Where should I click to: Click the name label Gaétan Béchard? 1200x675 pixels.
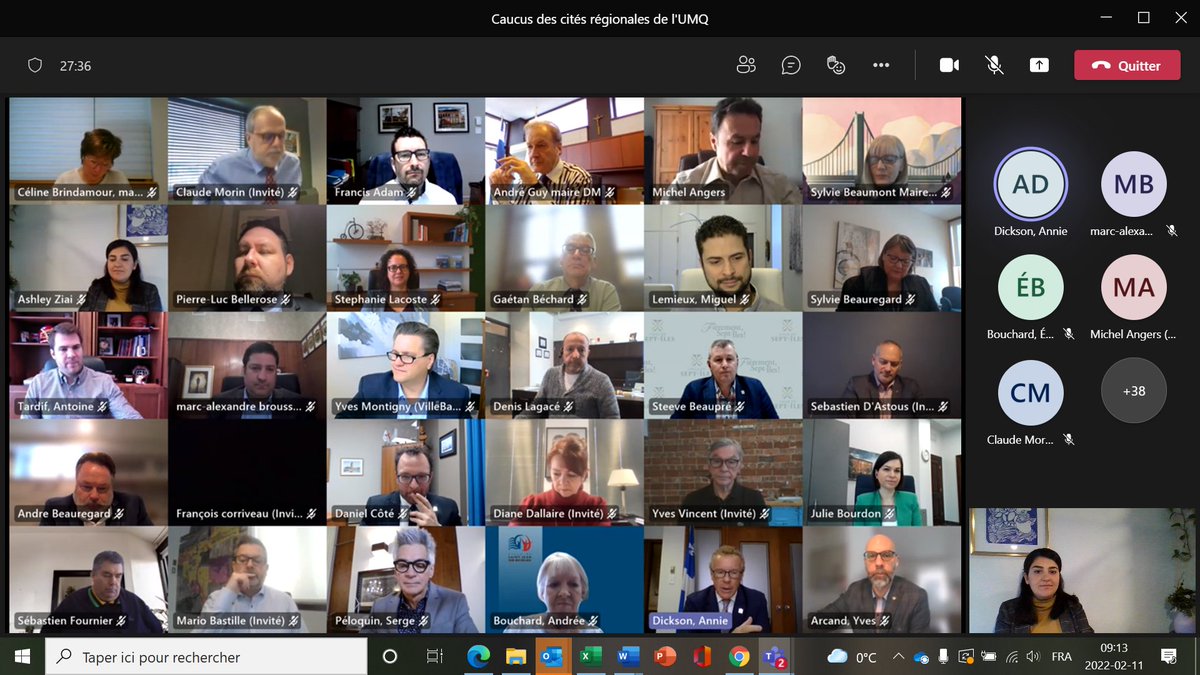[x=533, y=299]
